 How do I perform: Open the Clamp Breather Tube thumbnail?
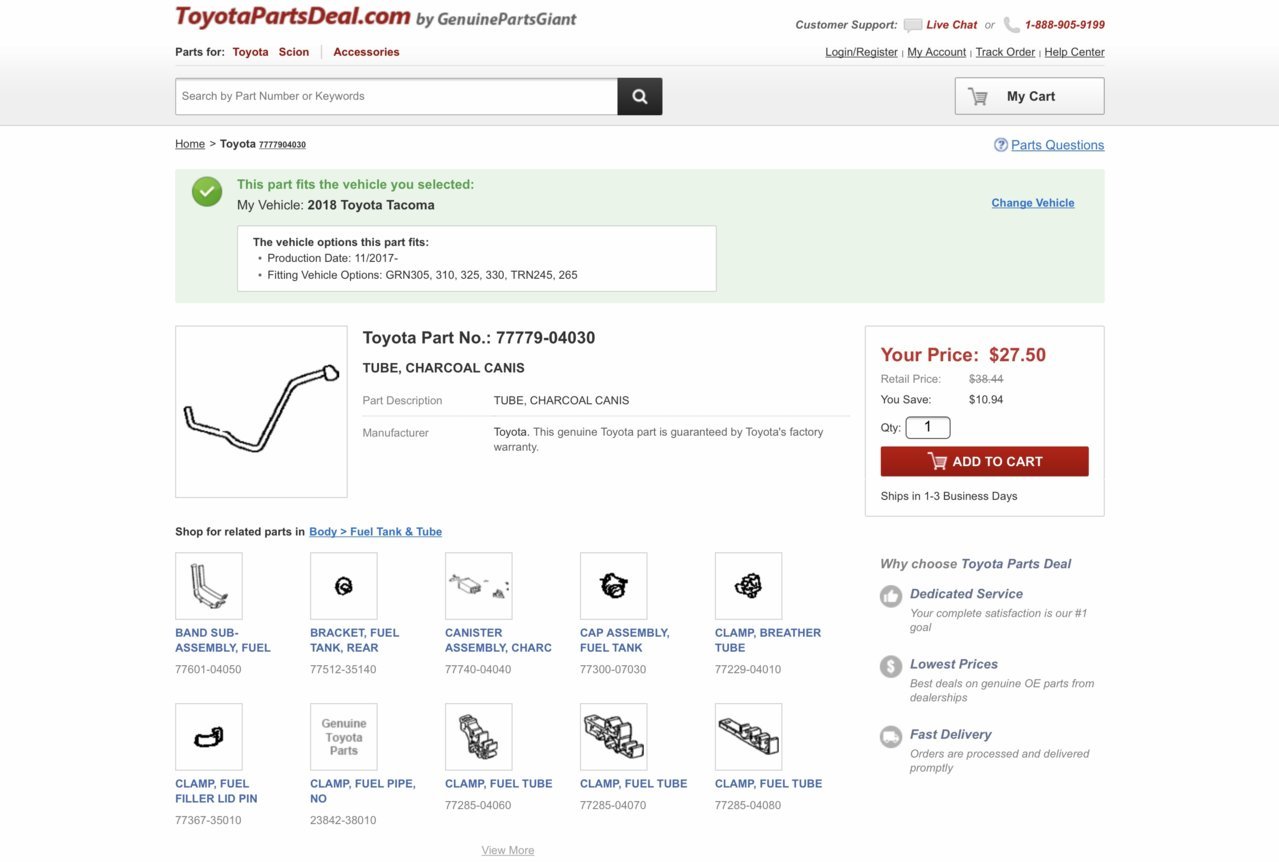click(x=749, y=586)
